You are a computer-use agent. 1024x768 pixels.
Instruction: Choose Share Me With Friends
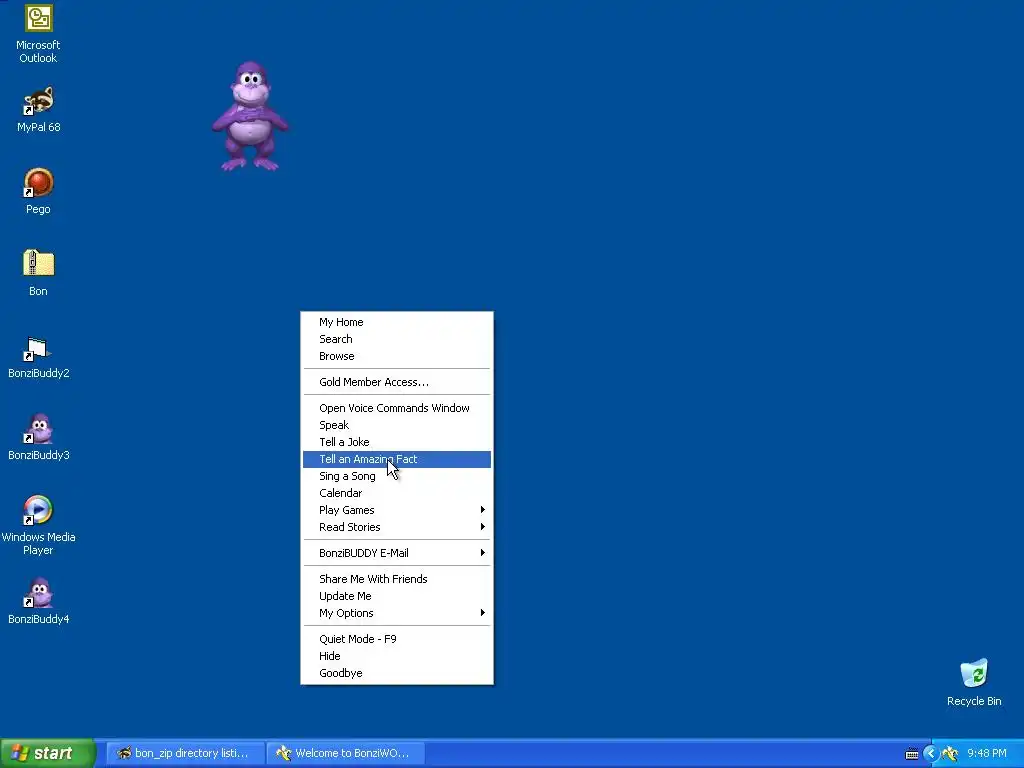coord(396,579)
